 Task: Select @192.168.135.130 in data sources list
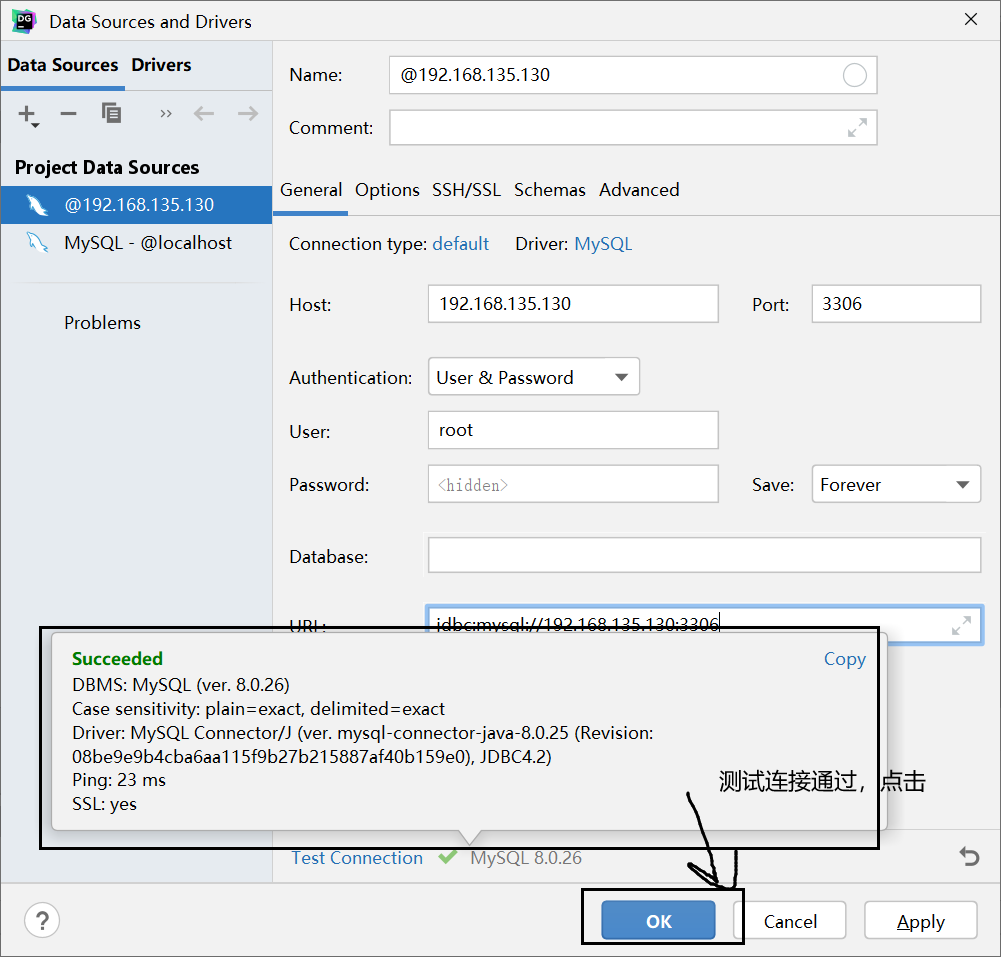pyautogui.click(x=137, y=205)
